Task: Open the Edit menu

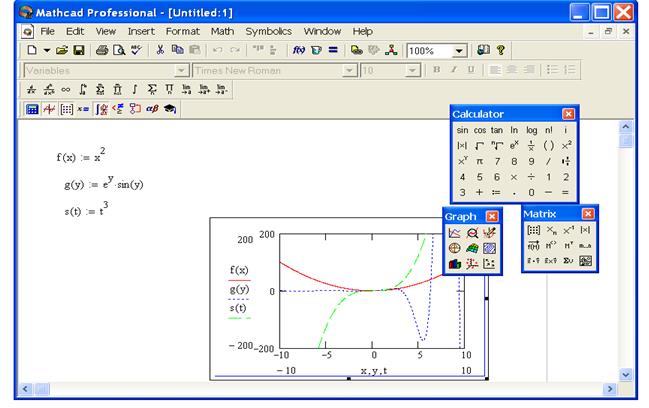Action: (x=75, y=31)
